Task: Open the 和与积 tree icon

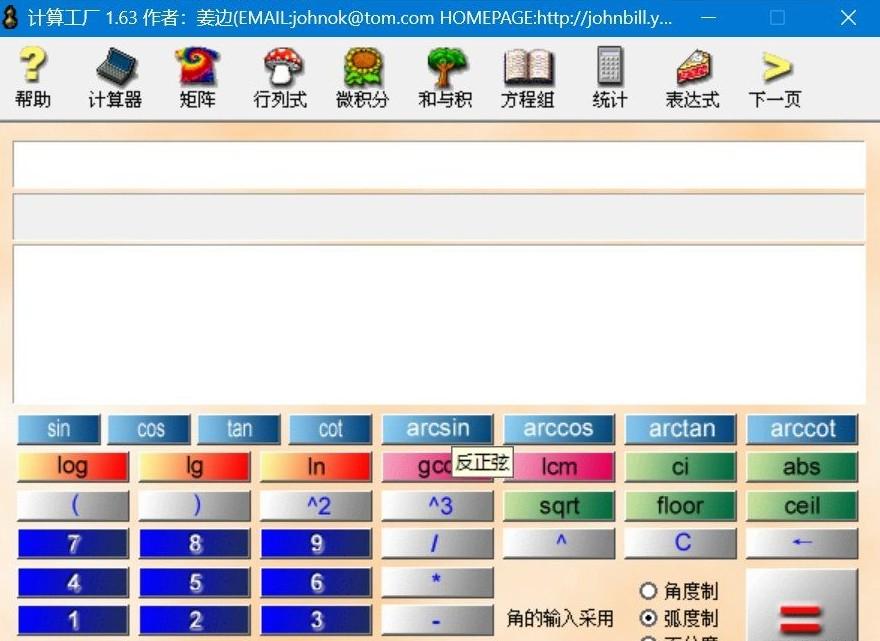Action: 445,77
